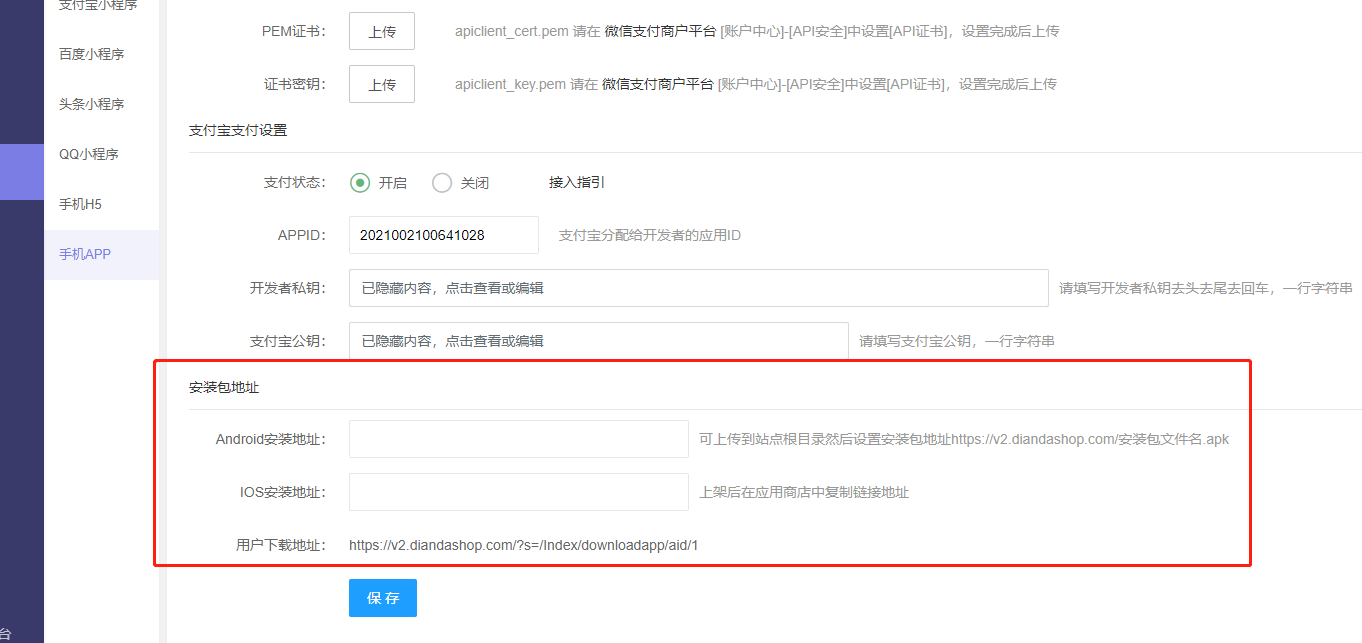Focus the IOS安装地址 input box
1362x643 pixels.
[518, 492]
